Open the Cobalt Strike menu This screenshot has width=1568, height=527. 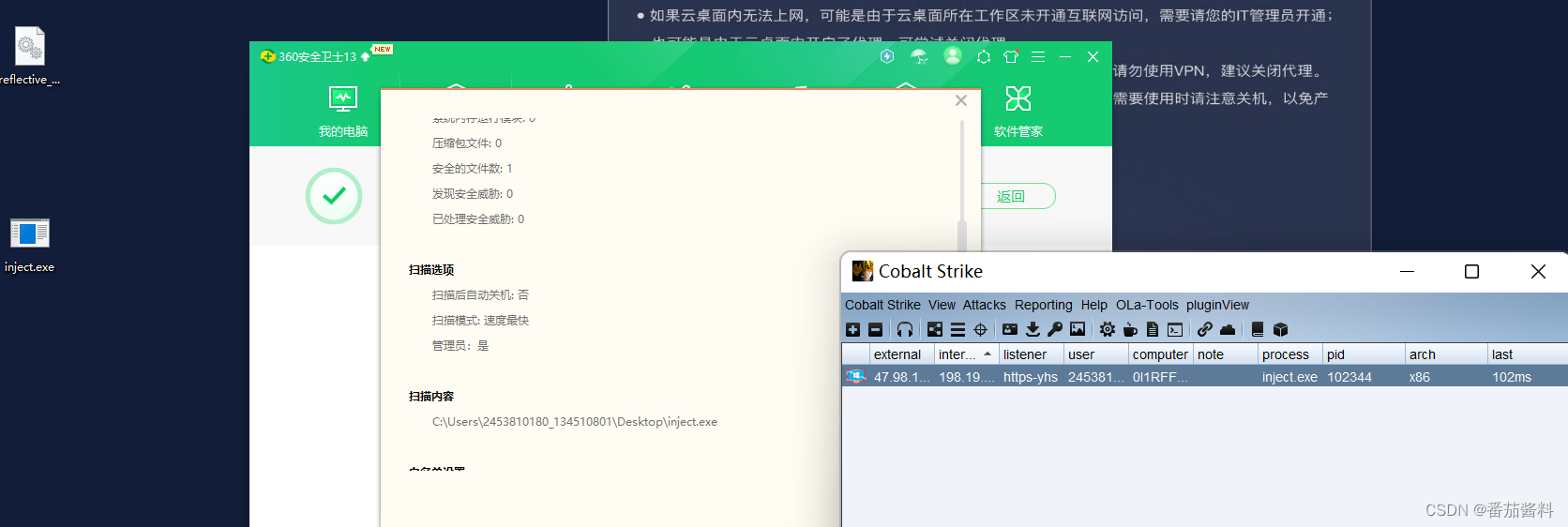coord(882,305)
